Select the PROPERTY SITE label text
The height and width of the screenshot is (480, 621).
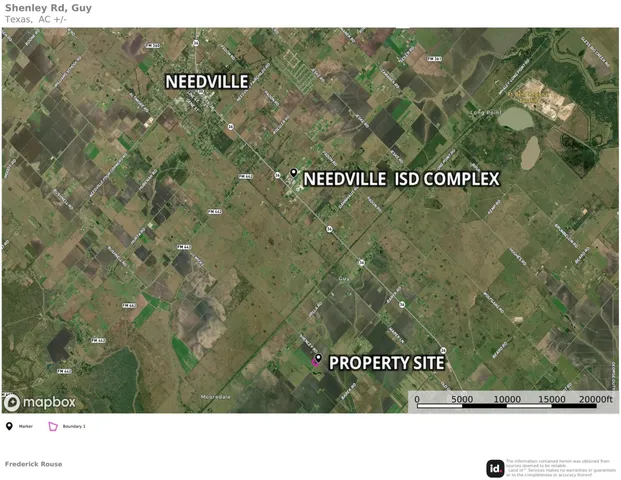pyautogui.click(x=387, y=363)
